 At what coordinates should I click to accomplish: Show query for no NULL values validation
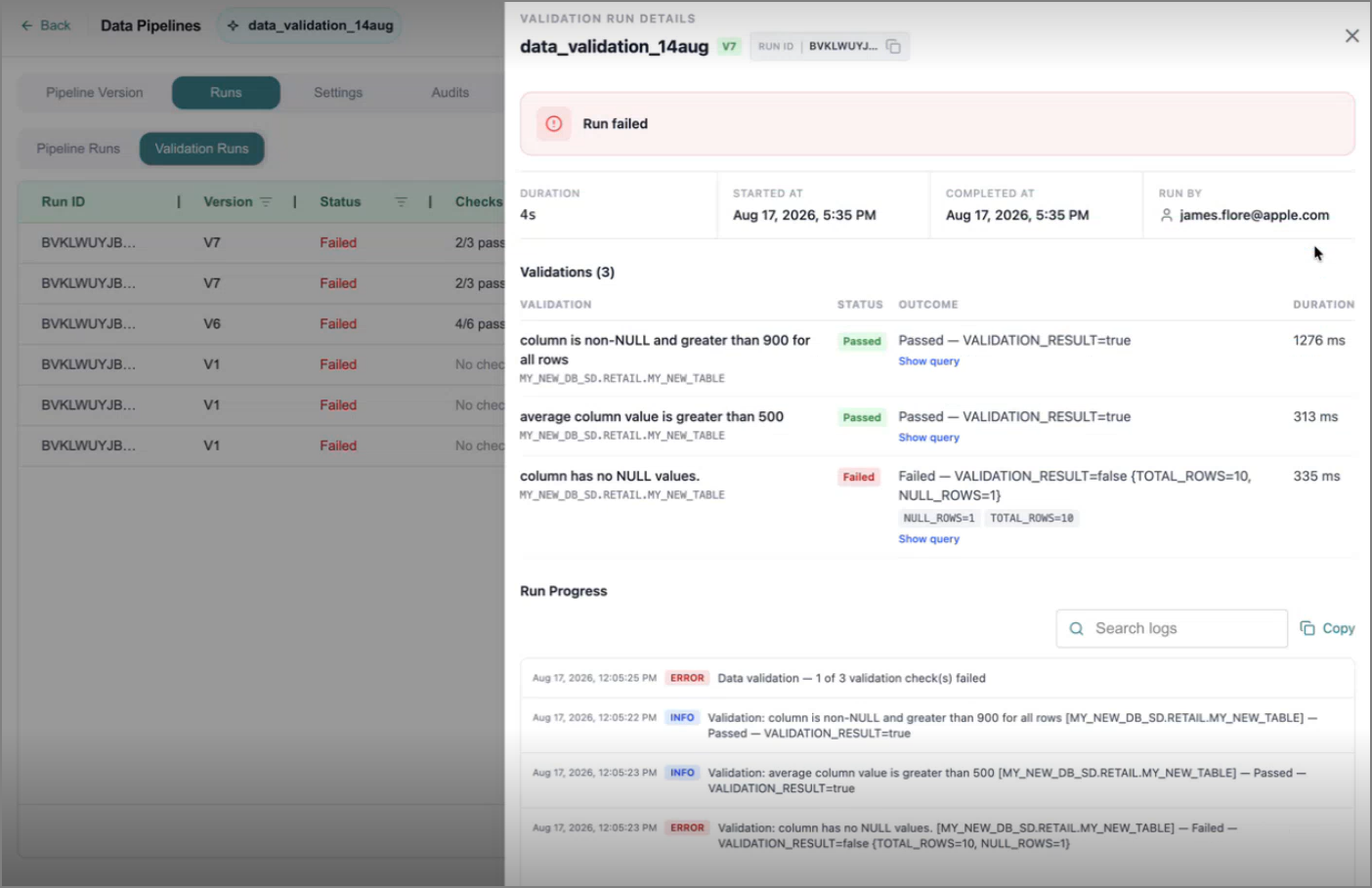click(929, 539)
